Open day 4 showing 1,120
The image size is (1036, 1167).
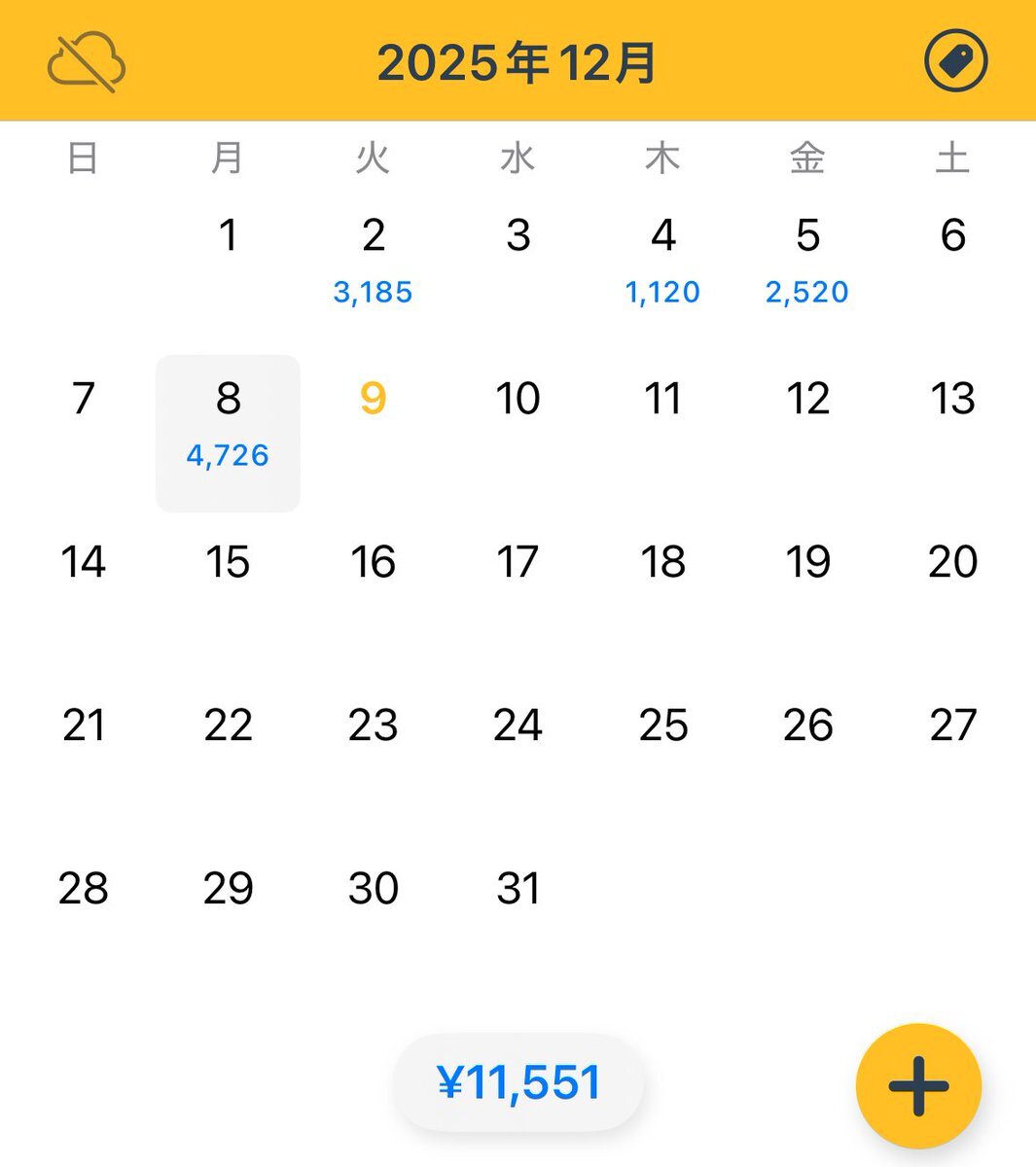coord(662,261)
